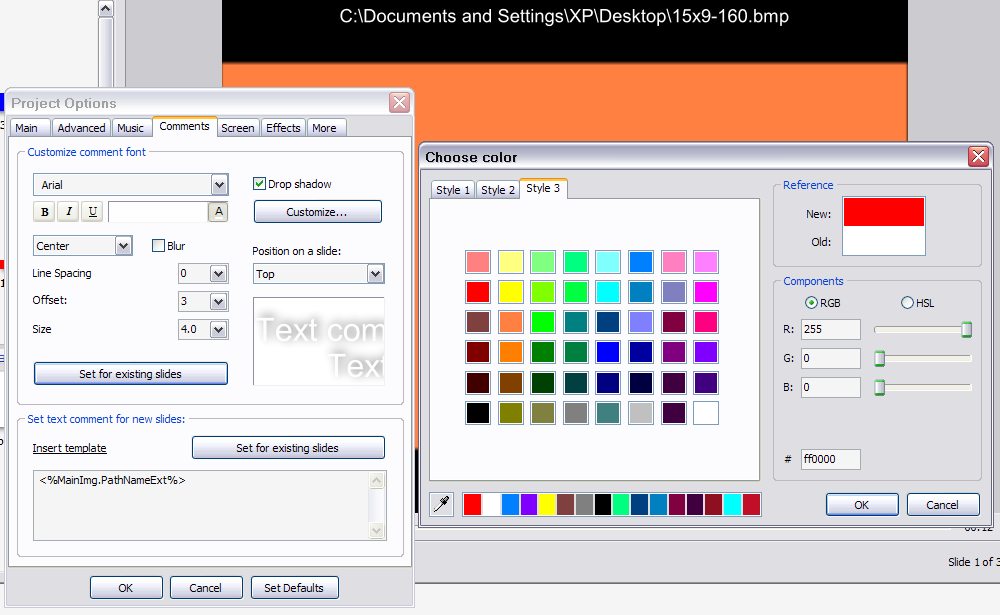Click the Insert template link

(70, 448)
